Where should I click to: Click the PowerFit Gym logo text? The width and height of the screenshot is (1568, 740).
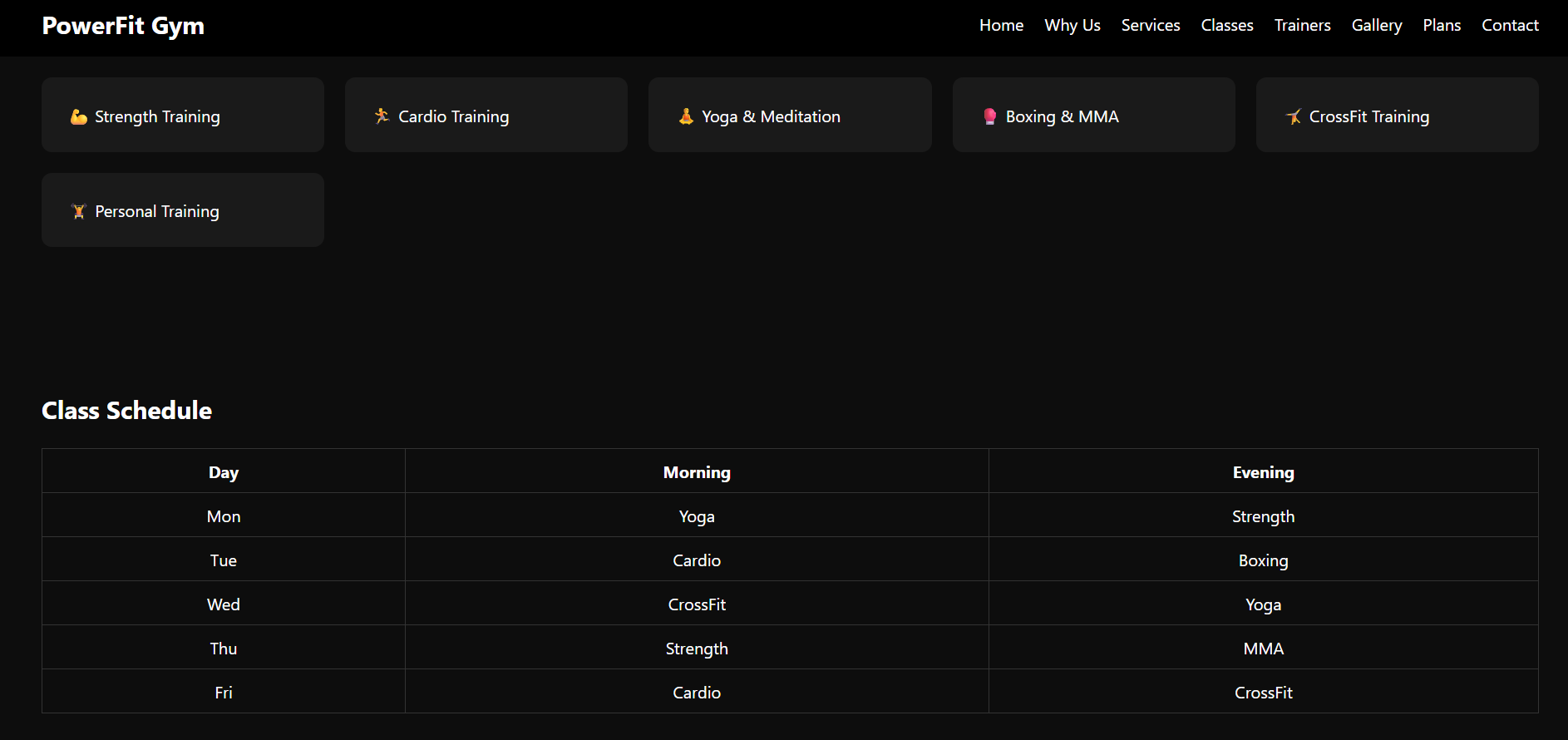coord(123,26)
